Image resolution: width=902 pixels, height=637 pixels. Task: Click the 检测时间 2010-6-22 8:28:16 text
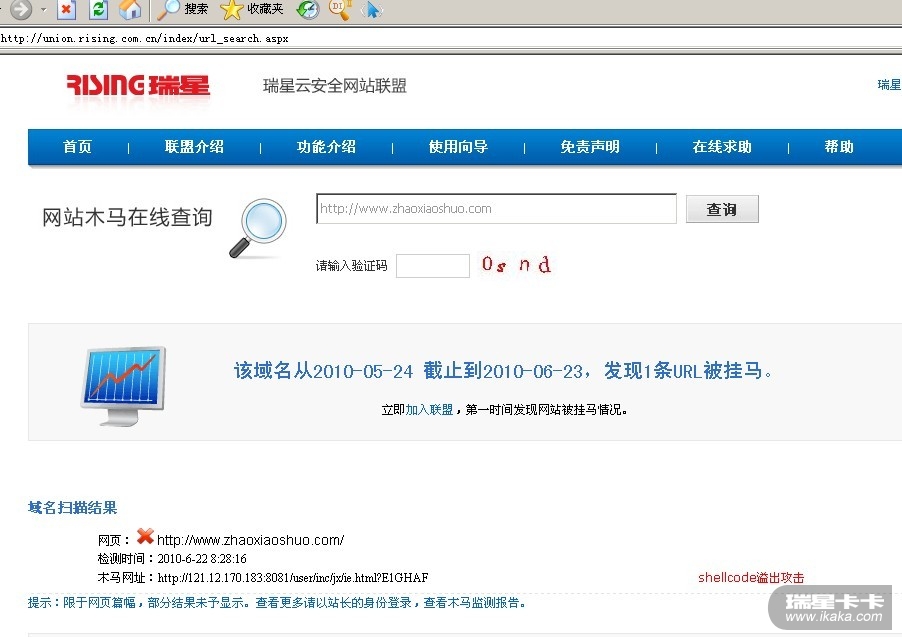(x=172, y=559)
